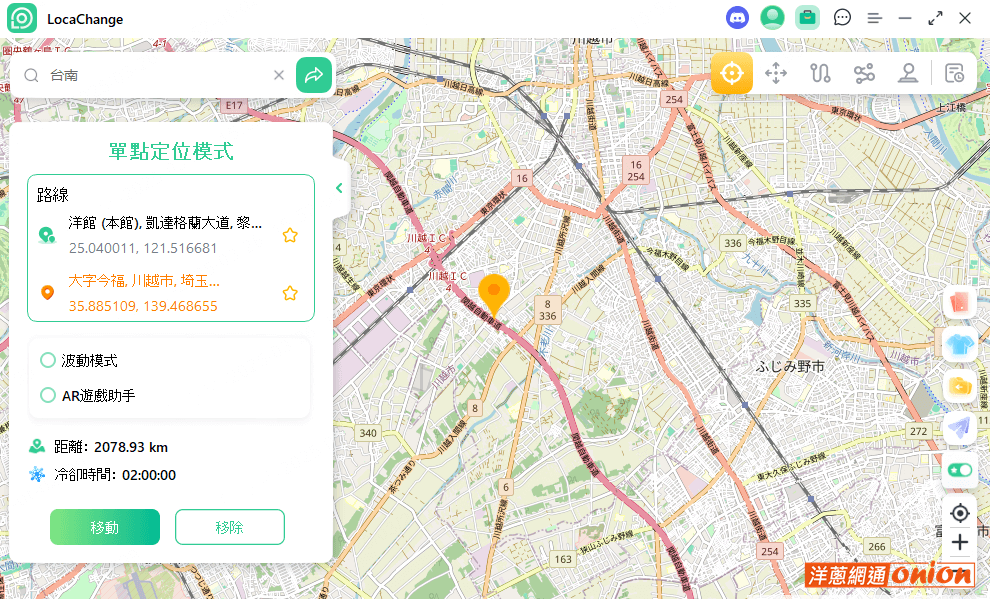Open the green toolbox icon
The width and height of the screenshot is (990, 599).
pyautogui.click(x=807, y=18)
